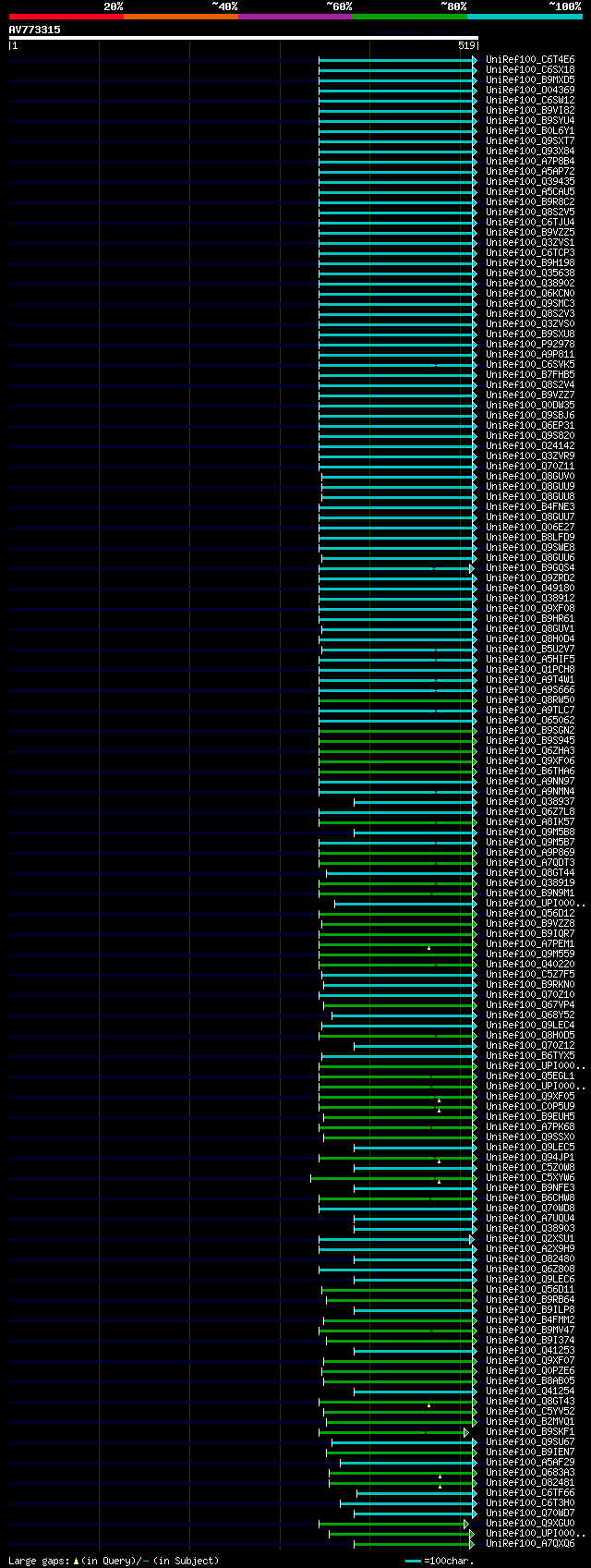Select label UniRef100_Q39435
Image resolution: width=591 pixels, height=1568 pixels.
(530, 181)
